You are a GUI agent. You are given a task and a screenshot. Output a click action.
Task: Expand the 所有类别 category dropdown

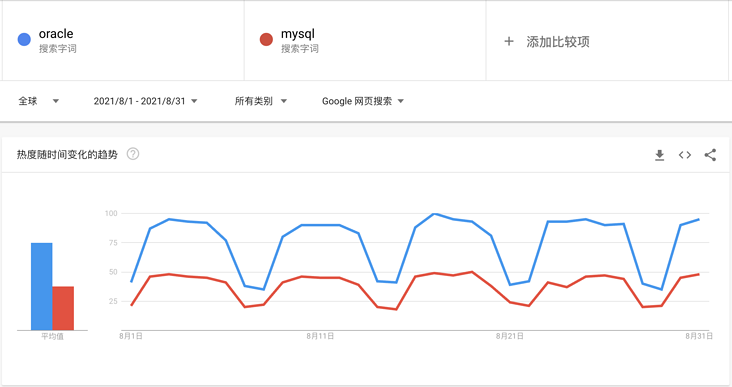pyautogui.click(x=260, y=101)
